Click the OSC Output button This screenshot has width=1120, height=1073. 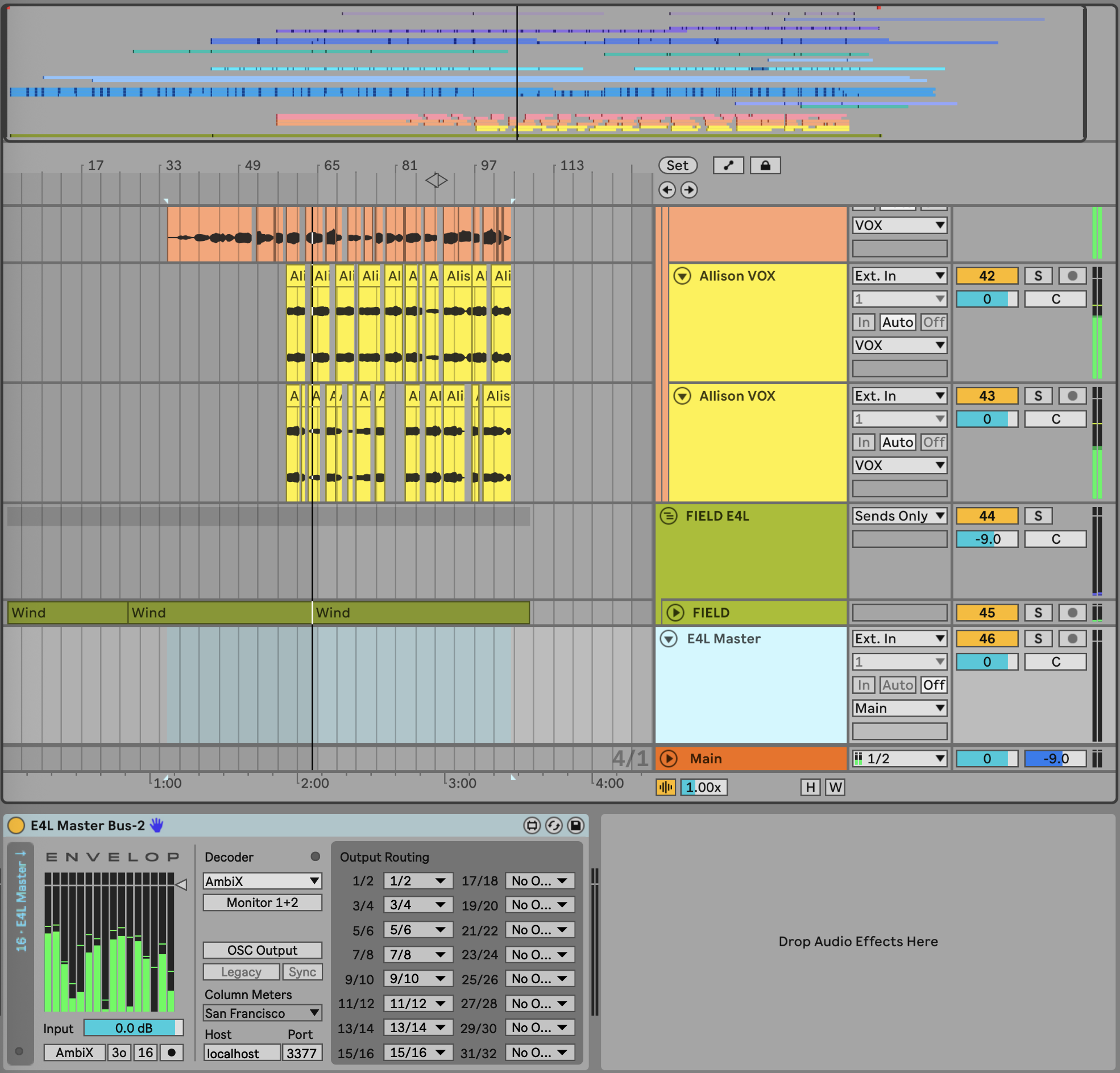262,950
